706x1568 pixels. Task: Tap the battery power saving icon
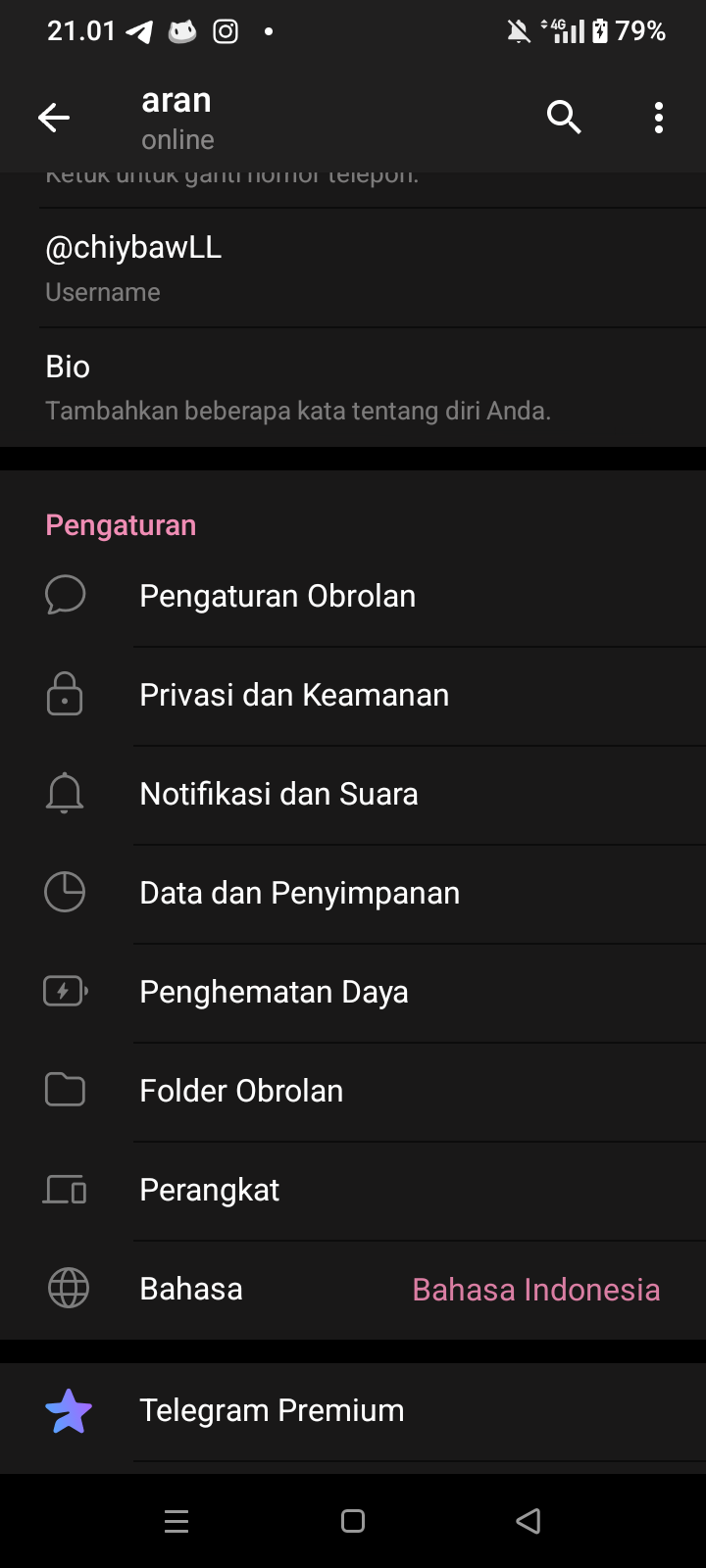pyautogui.click(x=65, y=991)
